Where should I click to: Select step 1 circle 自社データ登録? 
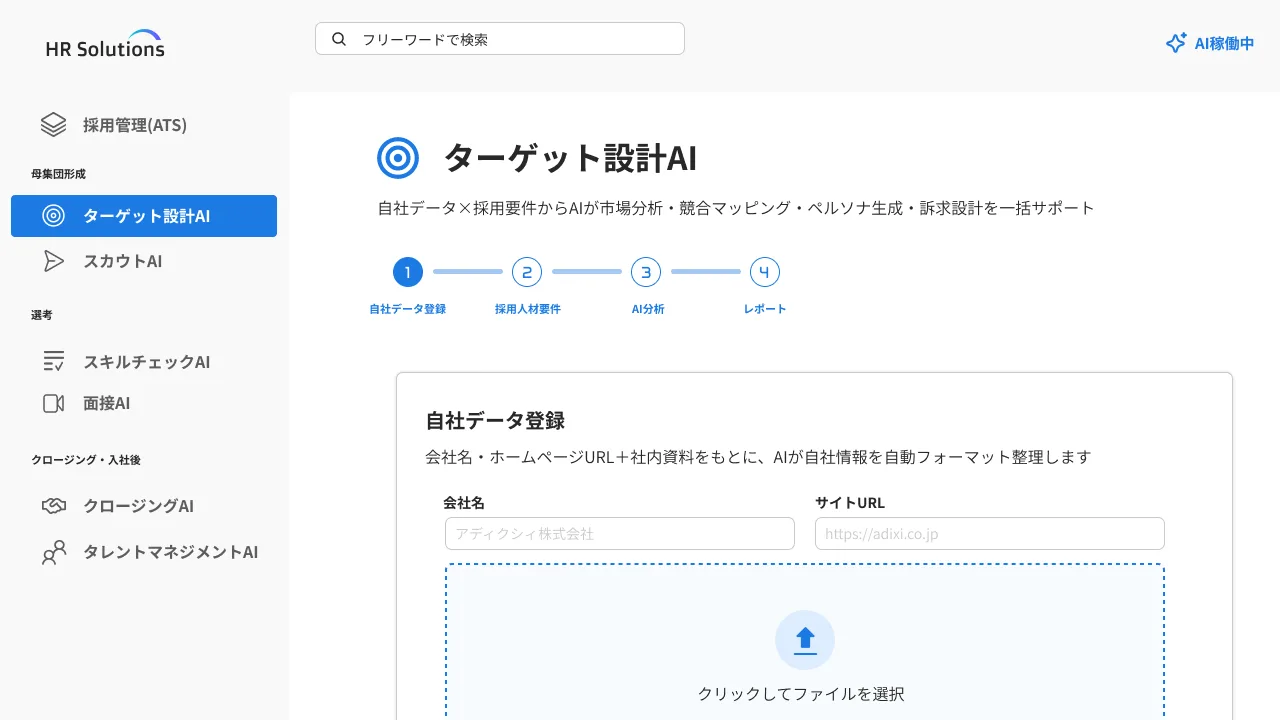click(408, 272)
